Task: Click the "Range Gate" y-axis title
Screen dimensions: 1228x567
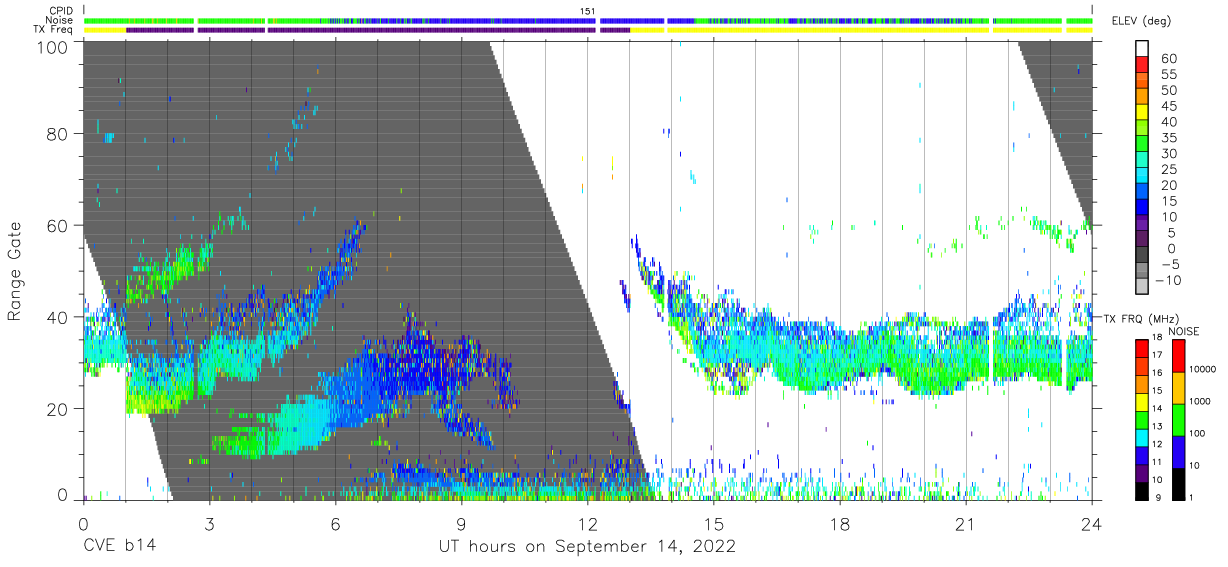Action: pos(15,272)
